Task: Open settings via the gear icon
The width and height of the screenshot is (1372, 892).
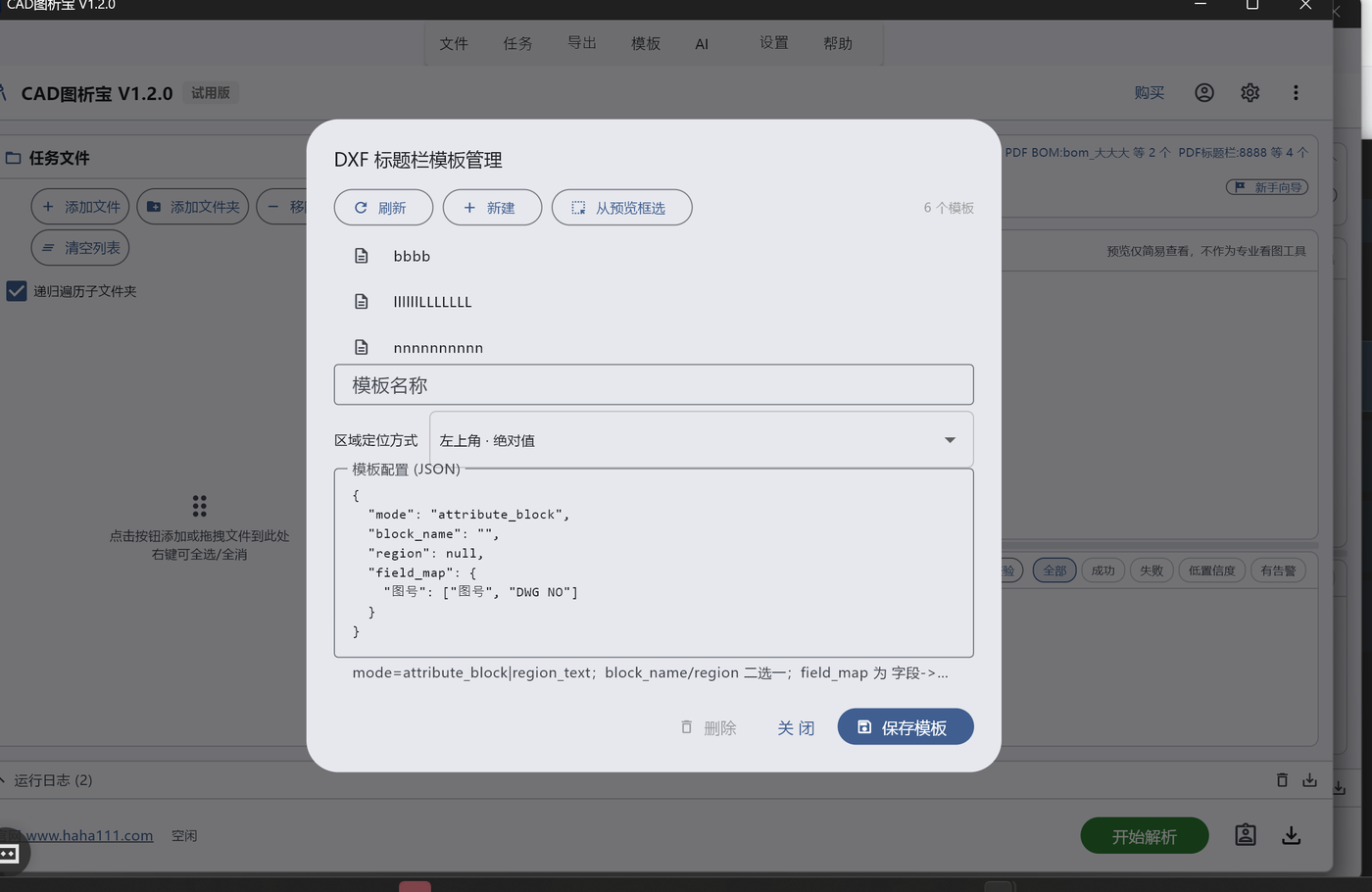Action: (x=1249, y=92)
